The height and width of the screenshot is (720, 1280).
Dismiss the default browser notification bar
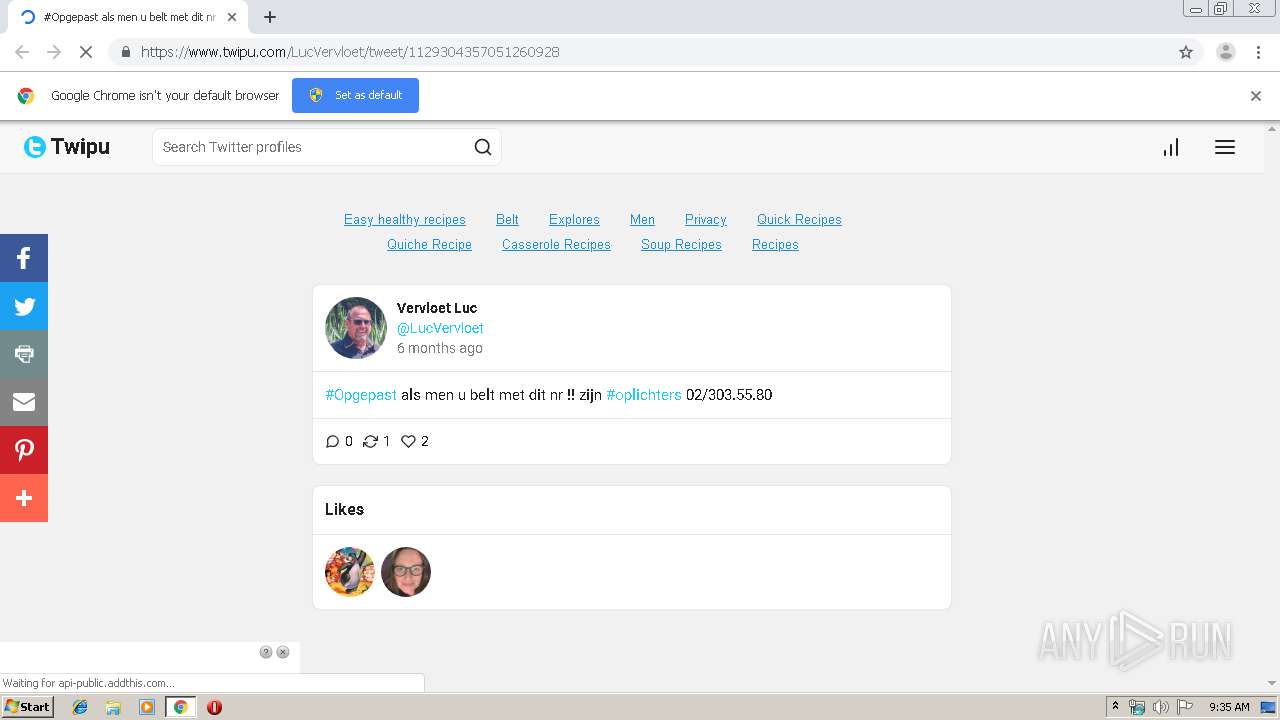[1256, 96]
